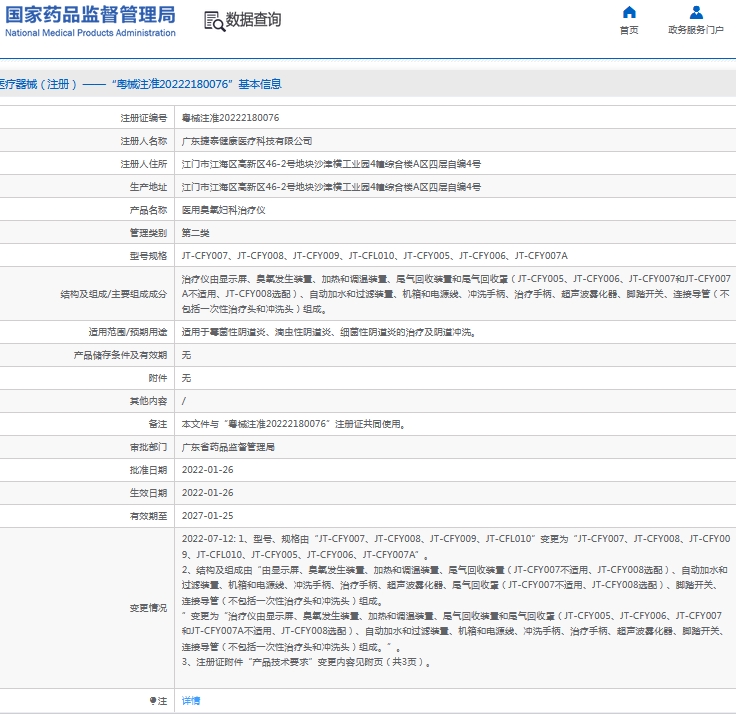Click the 注册人住所 address value
The width and height of the screenshot is (736, 719).
pos(331,164)
